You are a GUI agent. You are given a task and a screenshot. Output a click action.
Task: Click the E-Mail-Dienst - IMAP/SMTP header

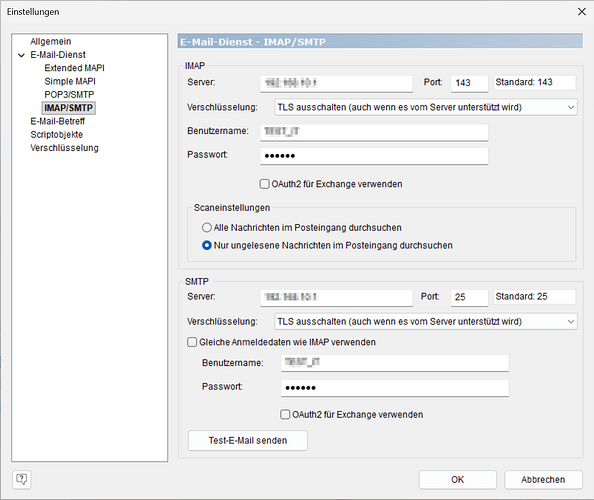[x=380, y=41]
